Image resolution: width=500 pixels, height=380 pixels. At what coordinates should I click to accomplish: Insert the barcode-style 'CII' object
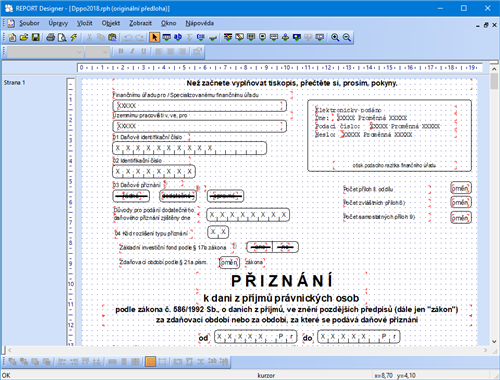201,37
